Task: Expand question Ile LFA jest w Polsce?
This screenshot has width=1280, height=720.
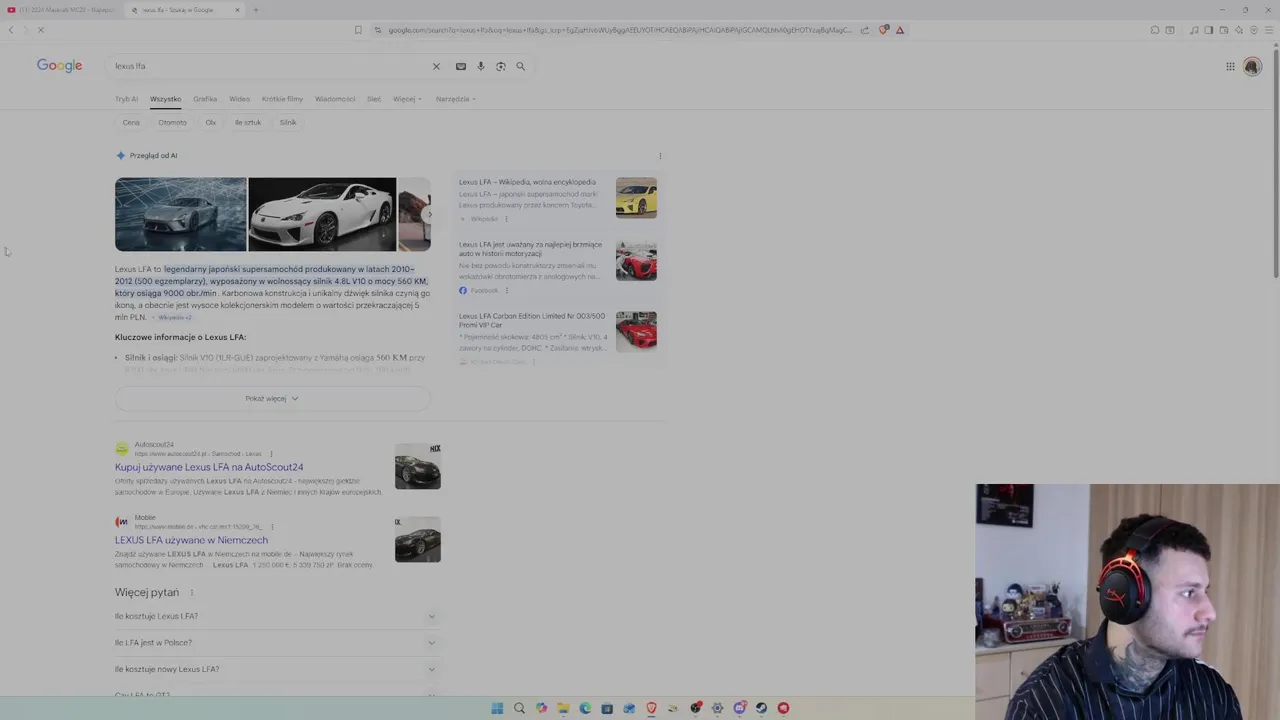Action: 275,643
